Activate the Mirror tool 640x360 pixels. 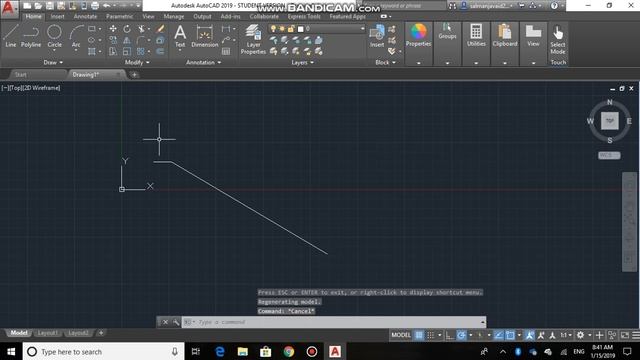click(127, 40)
